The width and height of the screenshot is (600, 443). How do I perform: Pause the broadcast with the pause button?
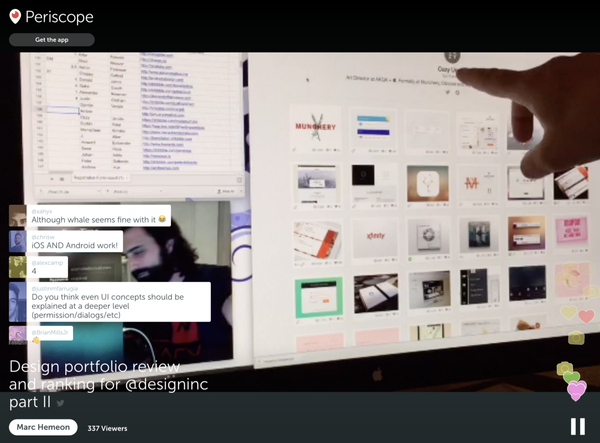pos(577,426)
